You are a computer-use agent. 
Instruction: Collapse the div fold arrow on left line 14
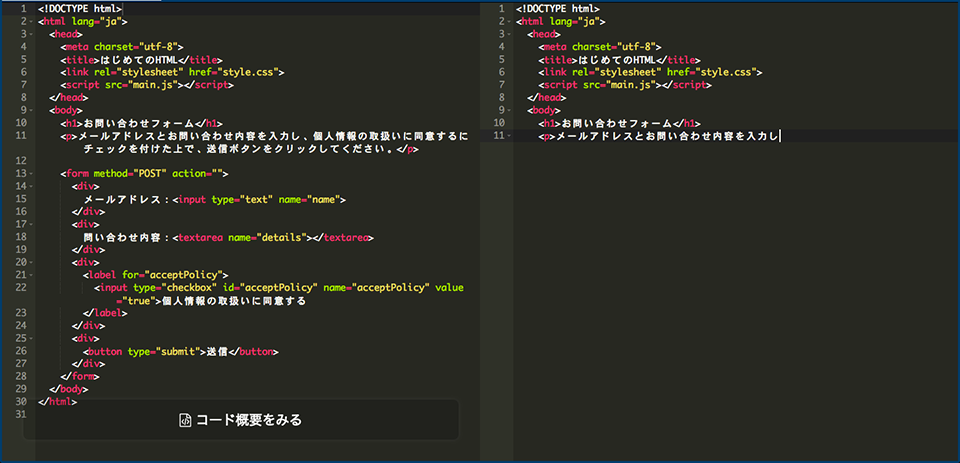(x=30, y=186)
